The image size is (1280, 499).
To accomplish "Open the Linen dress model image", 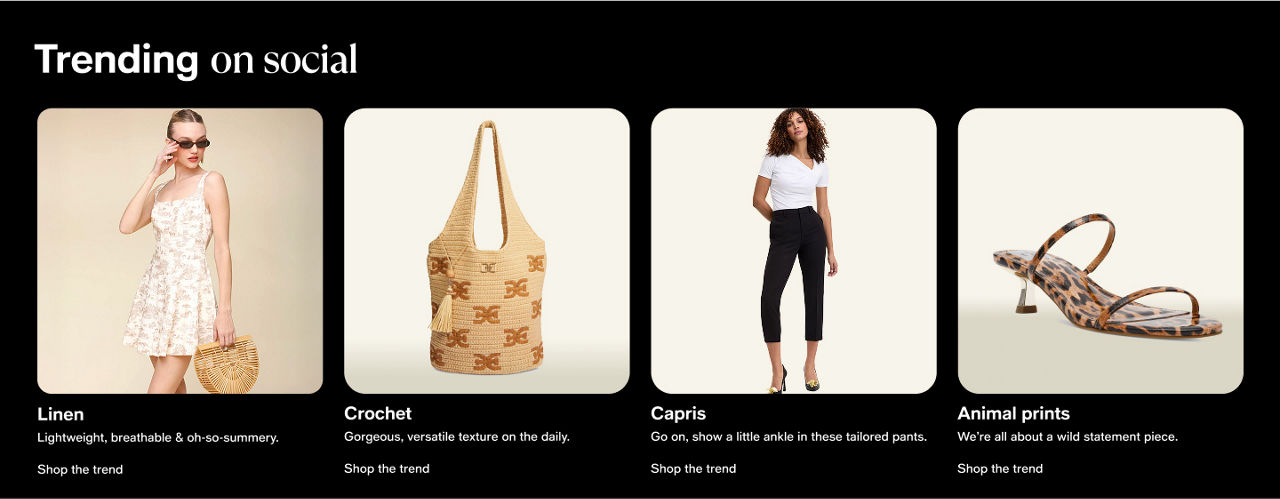I will click(x=180, y=251).
